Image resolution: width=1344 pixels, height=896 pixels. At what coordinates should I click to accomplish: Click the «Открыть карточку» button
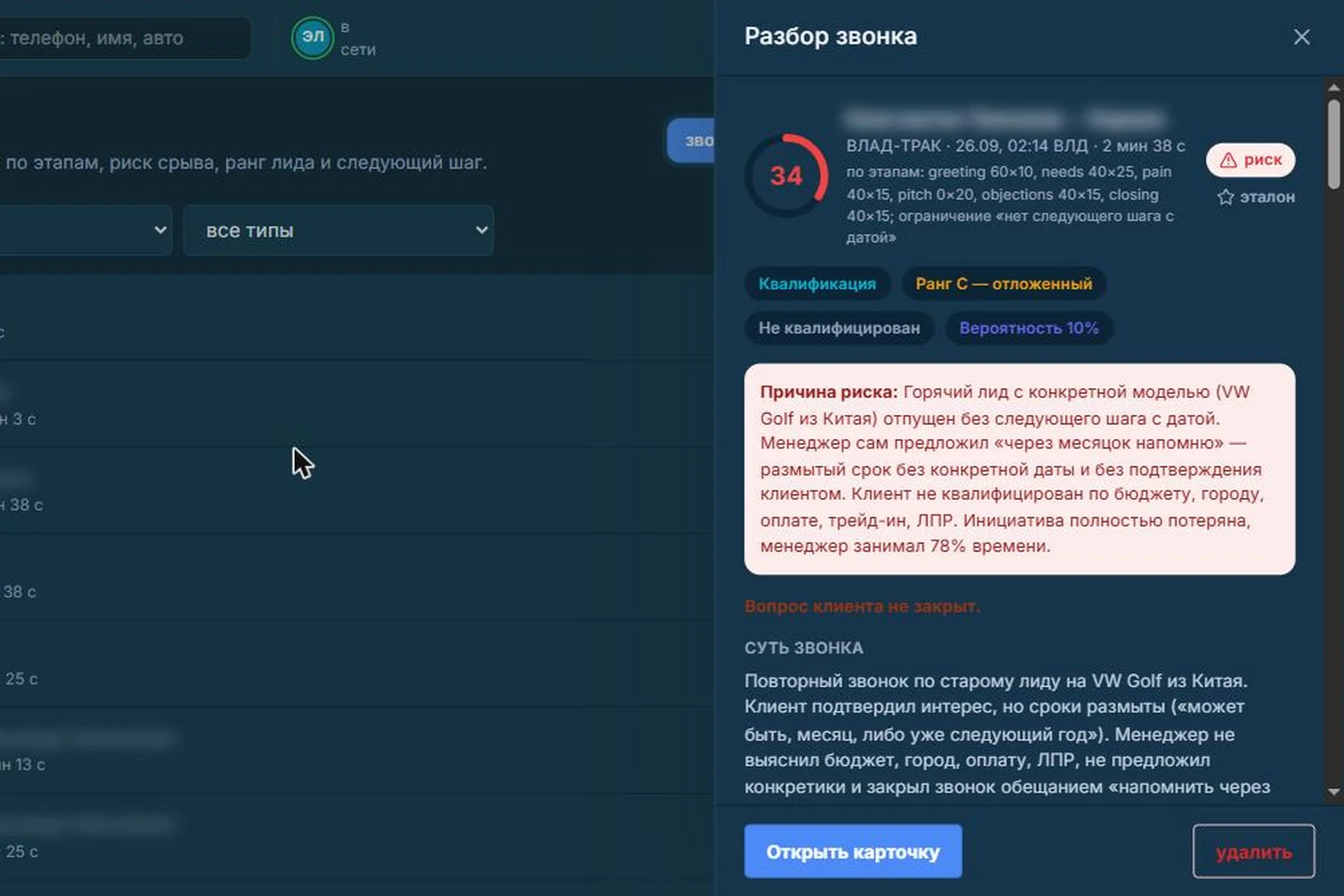point(853,851)
